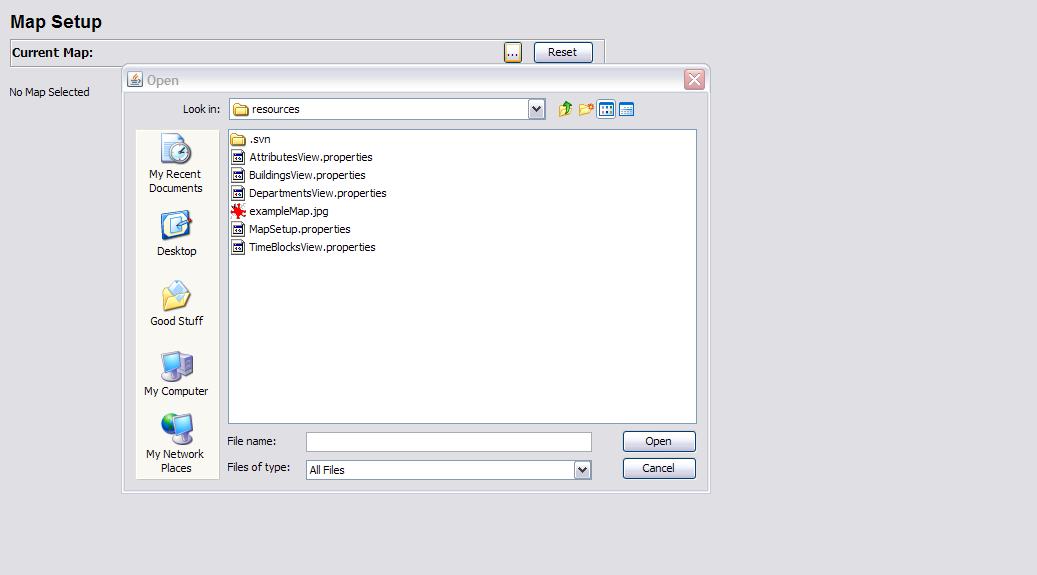Click the Open button in dialog
This screenshot has width=1037, height=575.
click(x=658, y=441)
